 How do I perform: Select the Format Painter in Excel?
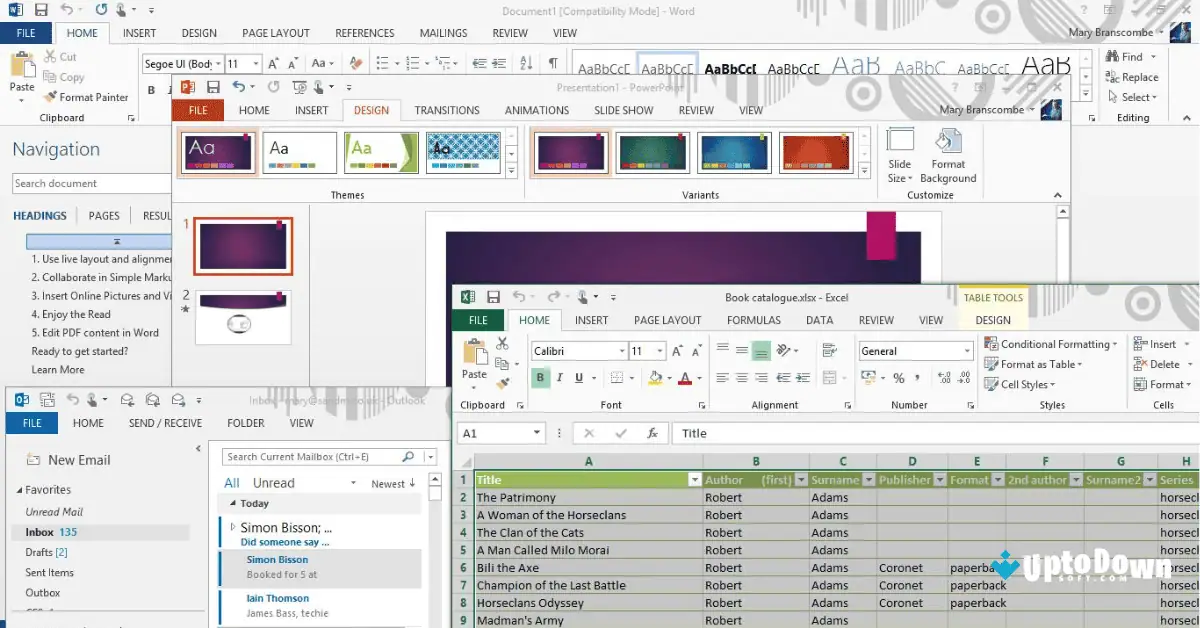pos(504,385)
